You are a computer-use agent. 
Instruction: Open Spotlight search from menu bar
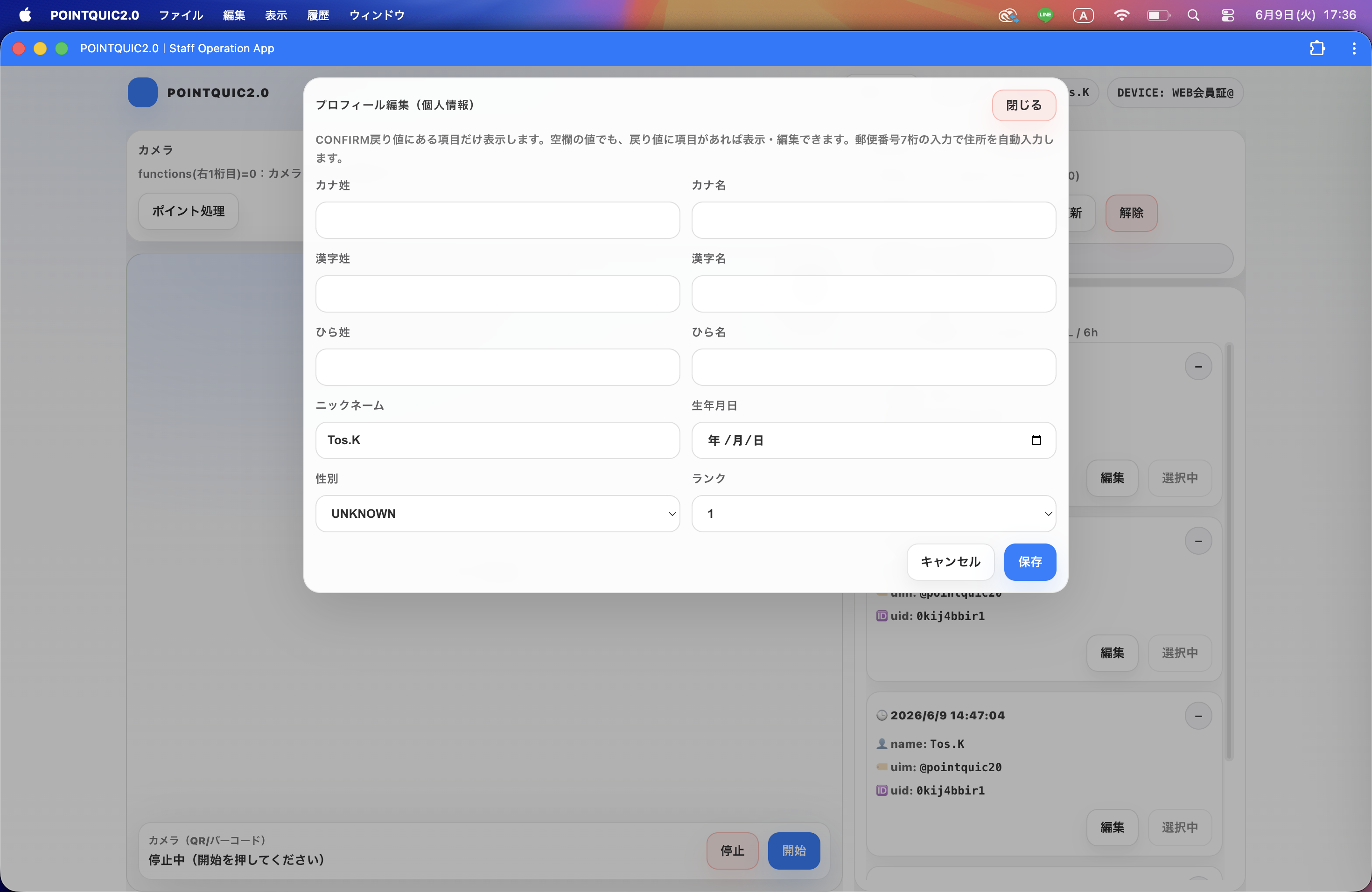pos(1193,15)
